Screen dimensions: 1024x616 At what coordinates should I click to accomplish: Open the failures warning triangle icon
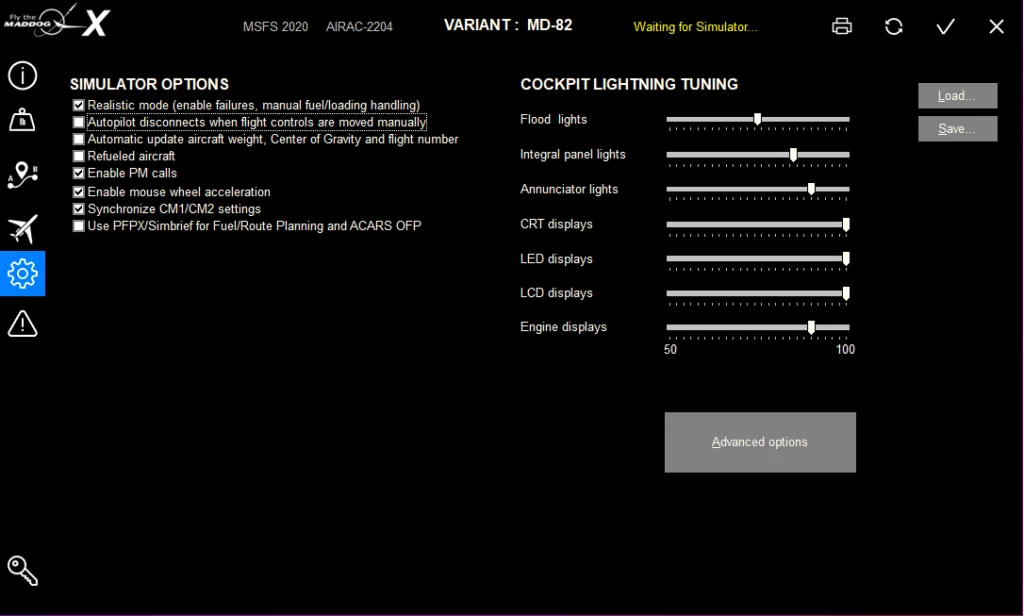pyautogui.click(x=22, y=323)
